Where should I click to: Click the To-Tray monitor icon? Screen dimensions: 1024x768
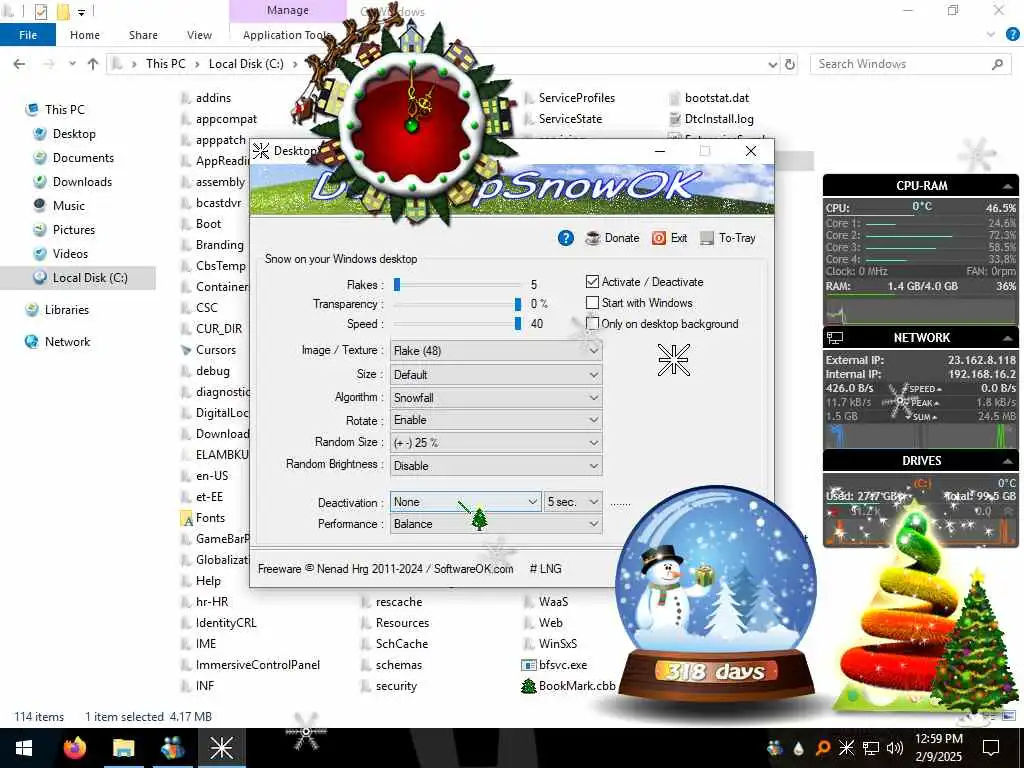[x=707, y=238]
